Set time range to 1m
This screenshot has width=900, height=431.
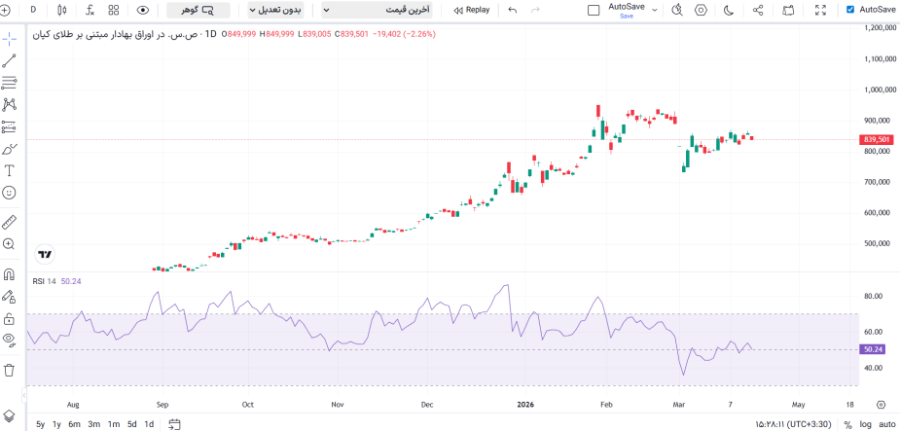pos(113,424)
